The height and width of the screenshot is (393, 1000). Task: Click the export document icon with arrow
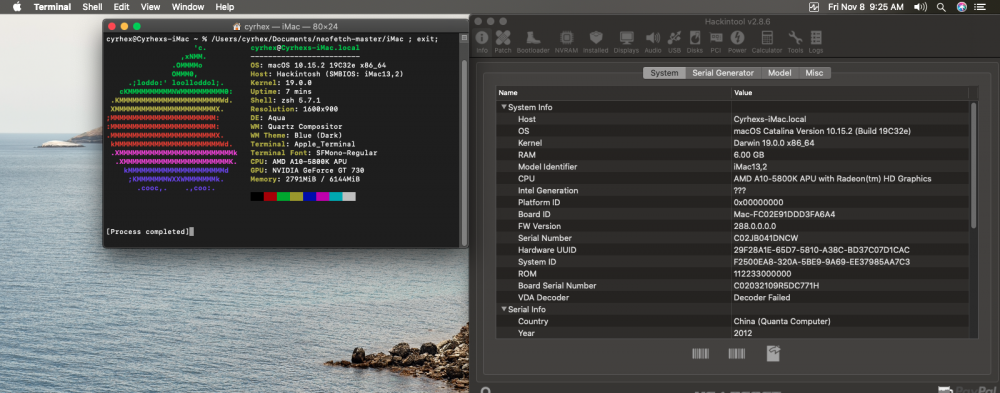[773, 353]
